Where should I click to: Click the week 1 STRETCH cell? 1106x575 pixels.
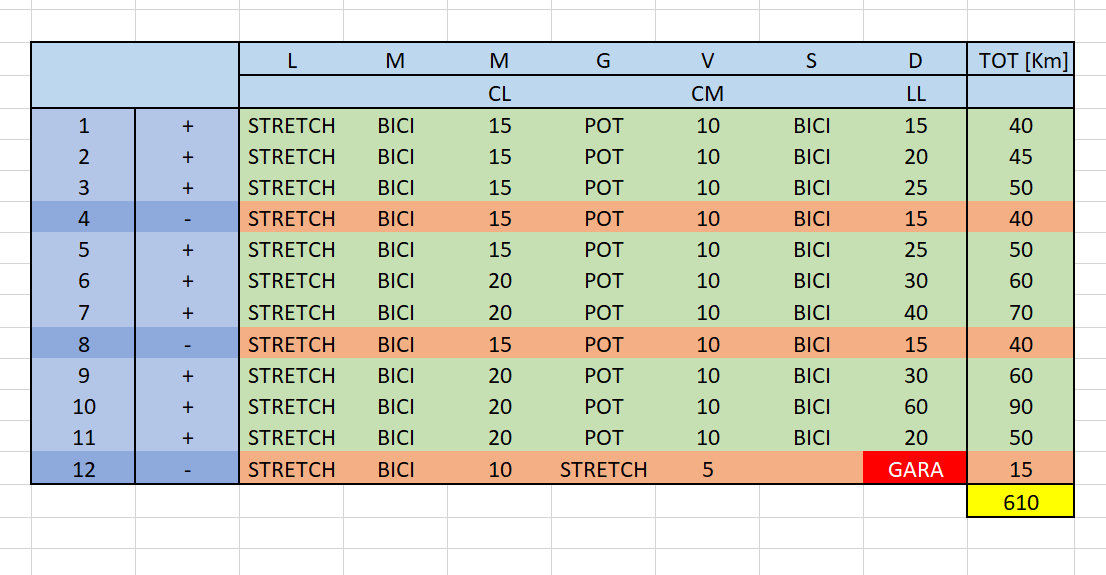point(291,125)
